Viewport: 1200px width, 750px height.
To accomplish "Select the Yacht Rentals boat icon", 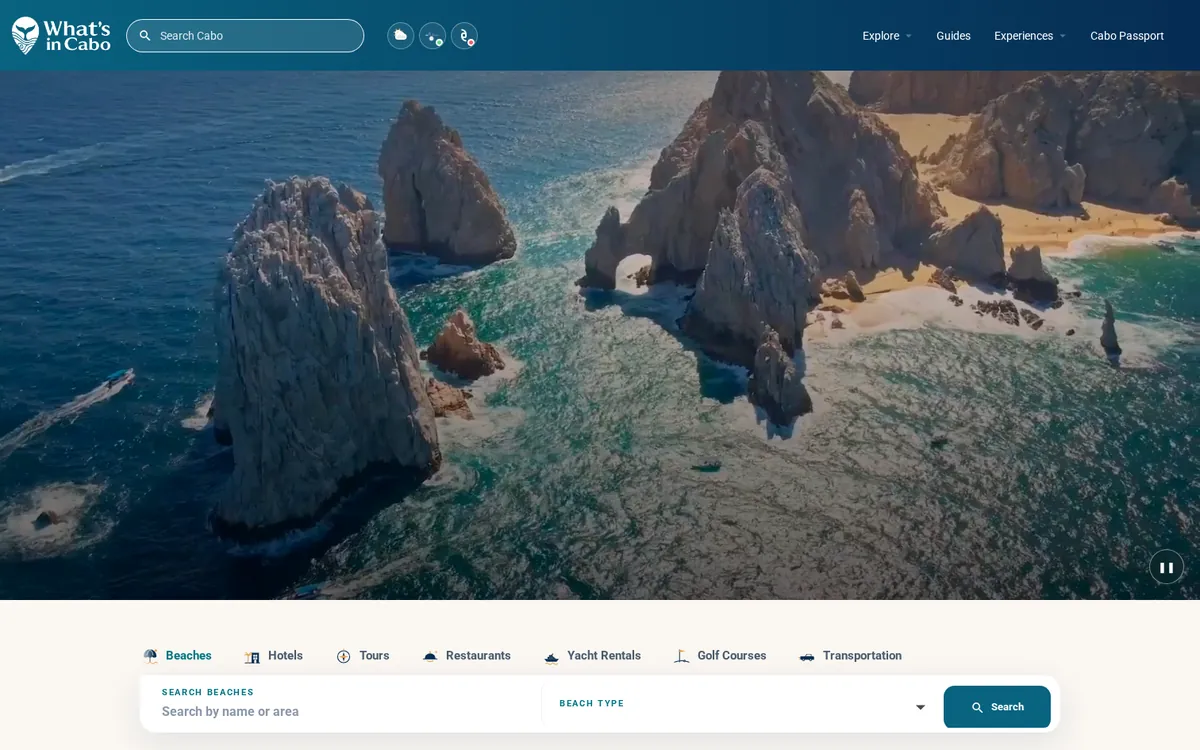I will coord(551,657).
